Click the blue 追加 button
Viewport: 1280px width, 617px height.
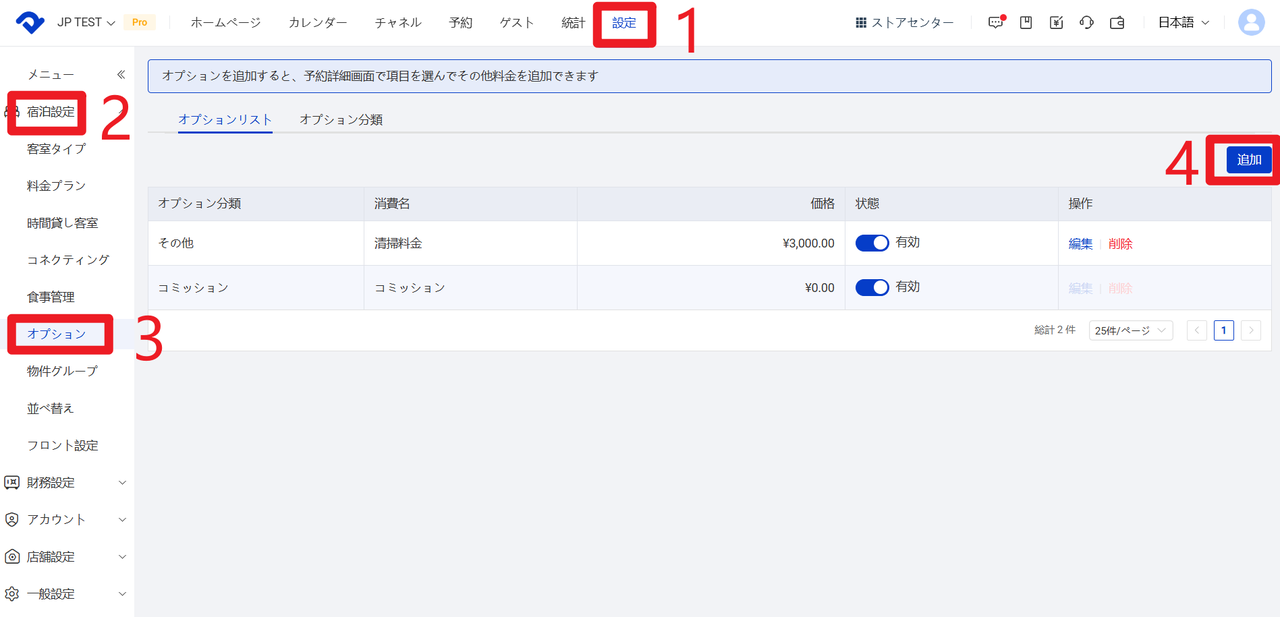[x=1249, y=160]
